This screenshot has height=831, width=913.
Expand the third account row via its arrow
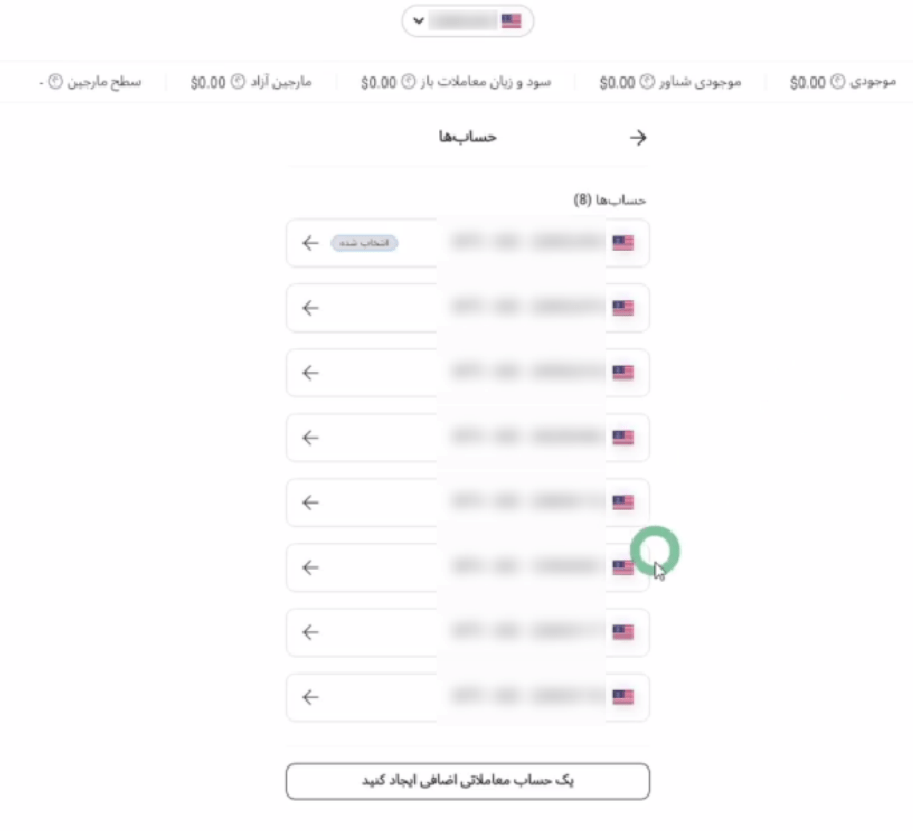(307, 372)
